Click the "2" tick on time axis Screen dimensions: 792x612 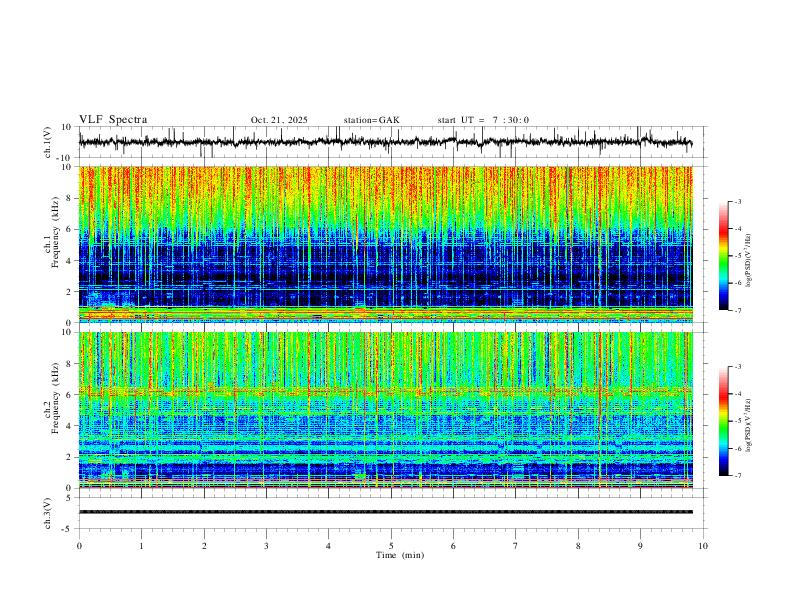[204, 546]
